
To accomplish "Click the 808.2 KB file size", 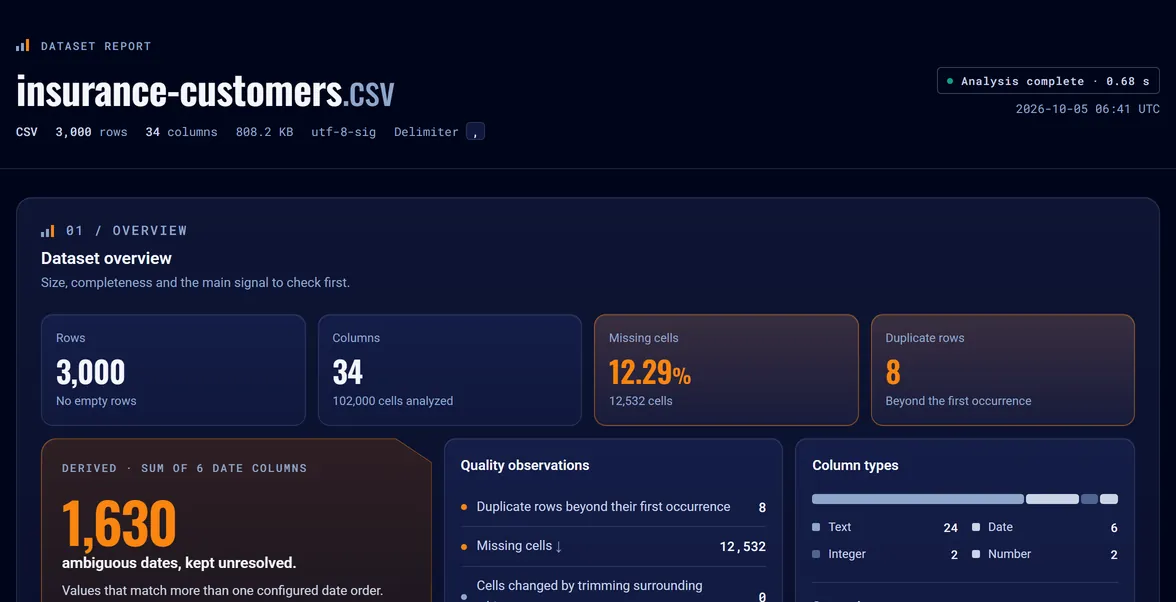I will 264,132.
